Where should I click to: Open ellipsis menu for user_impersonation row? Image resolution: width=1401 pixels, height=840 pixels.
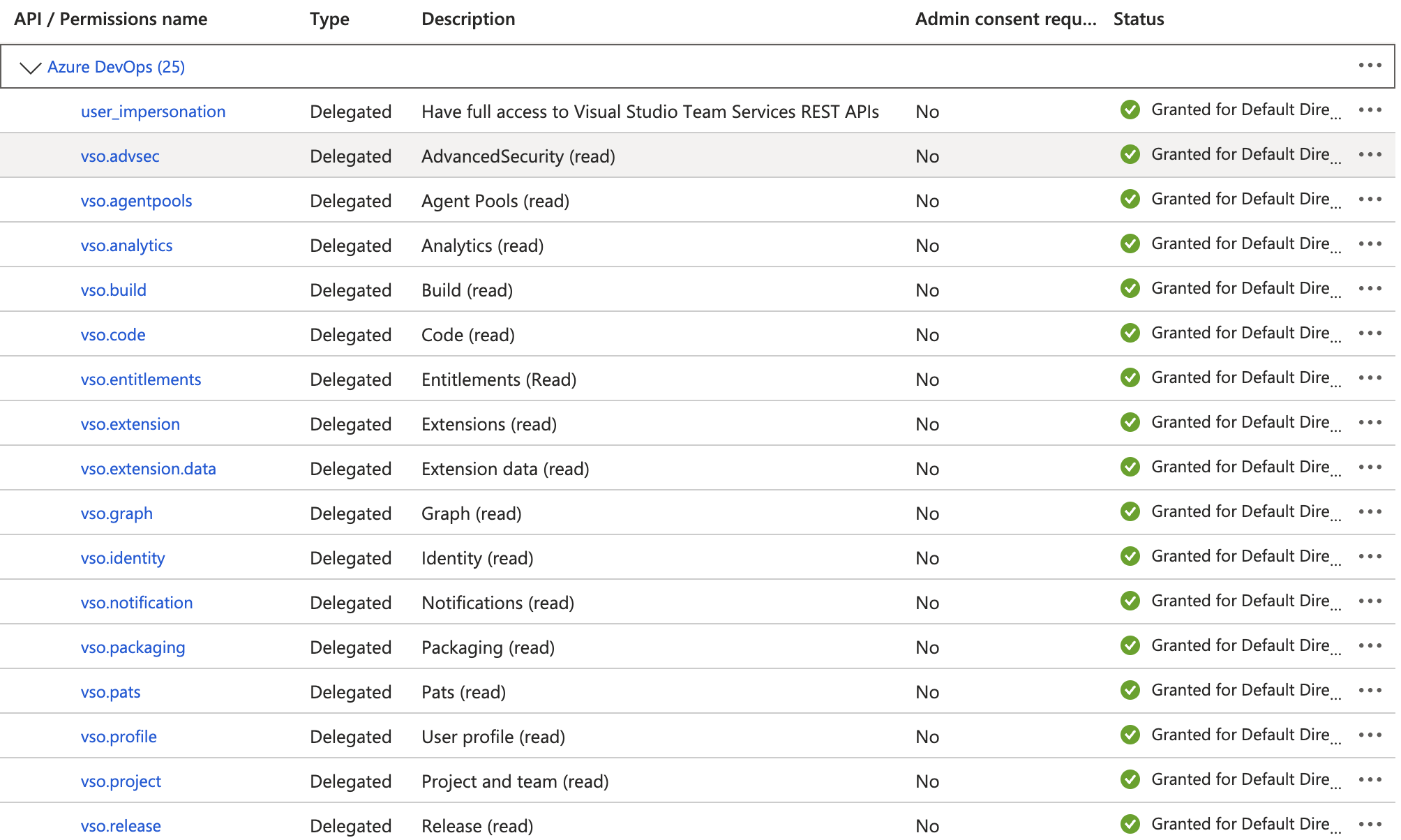pos(1370,110)
